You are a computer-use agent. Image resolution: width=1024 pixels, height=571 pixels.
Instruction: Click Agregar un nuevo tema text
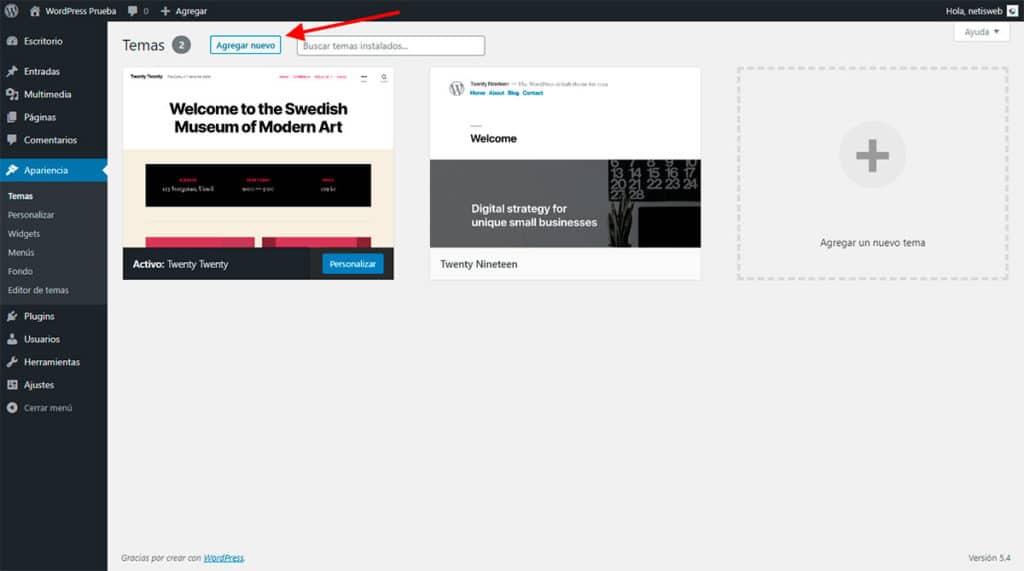coord(872,242)
